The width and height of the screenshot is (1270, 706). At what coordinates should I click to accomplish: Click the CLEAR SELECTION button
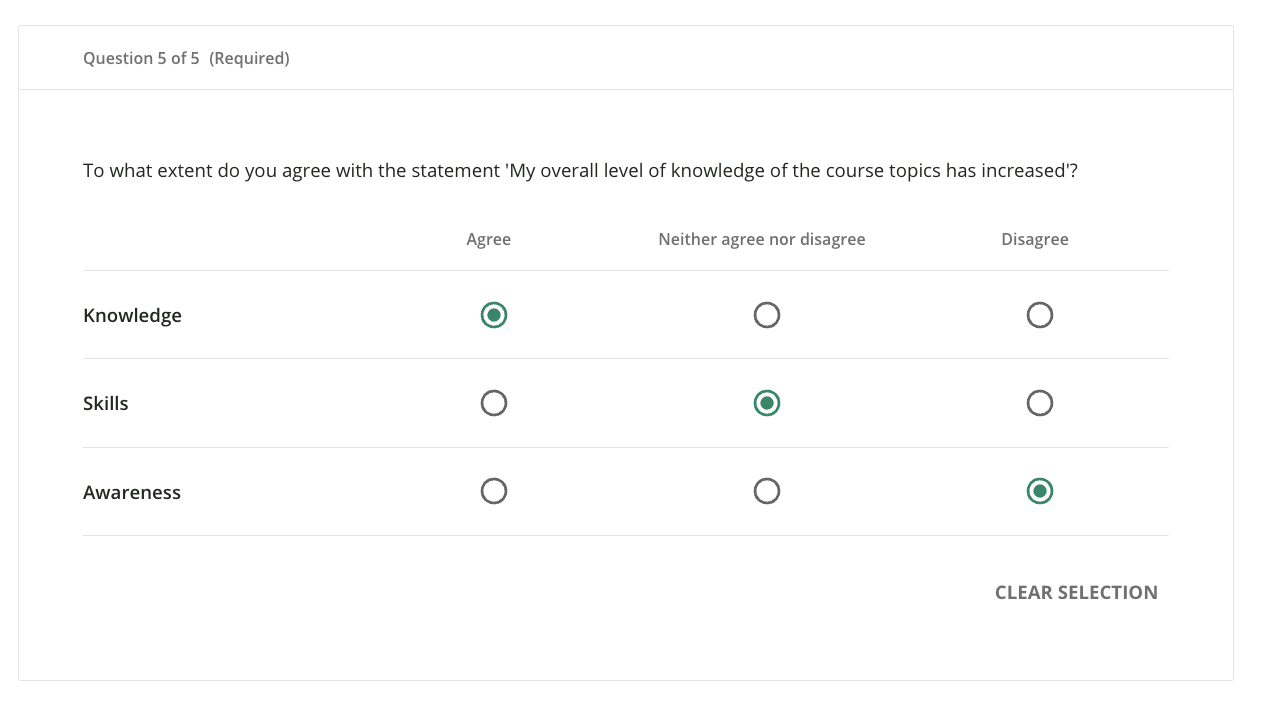pyautogui.click(x=1076, y=592)
